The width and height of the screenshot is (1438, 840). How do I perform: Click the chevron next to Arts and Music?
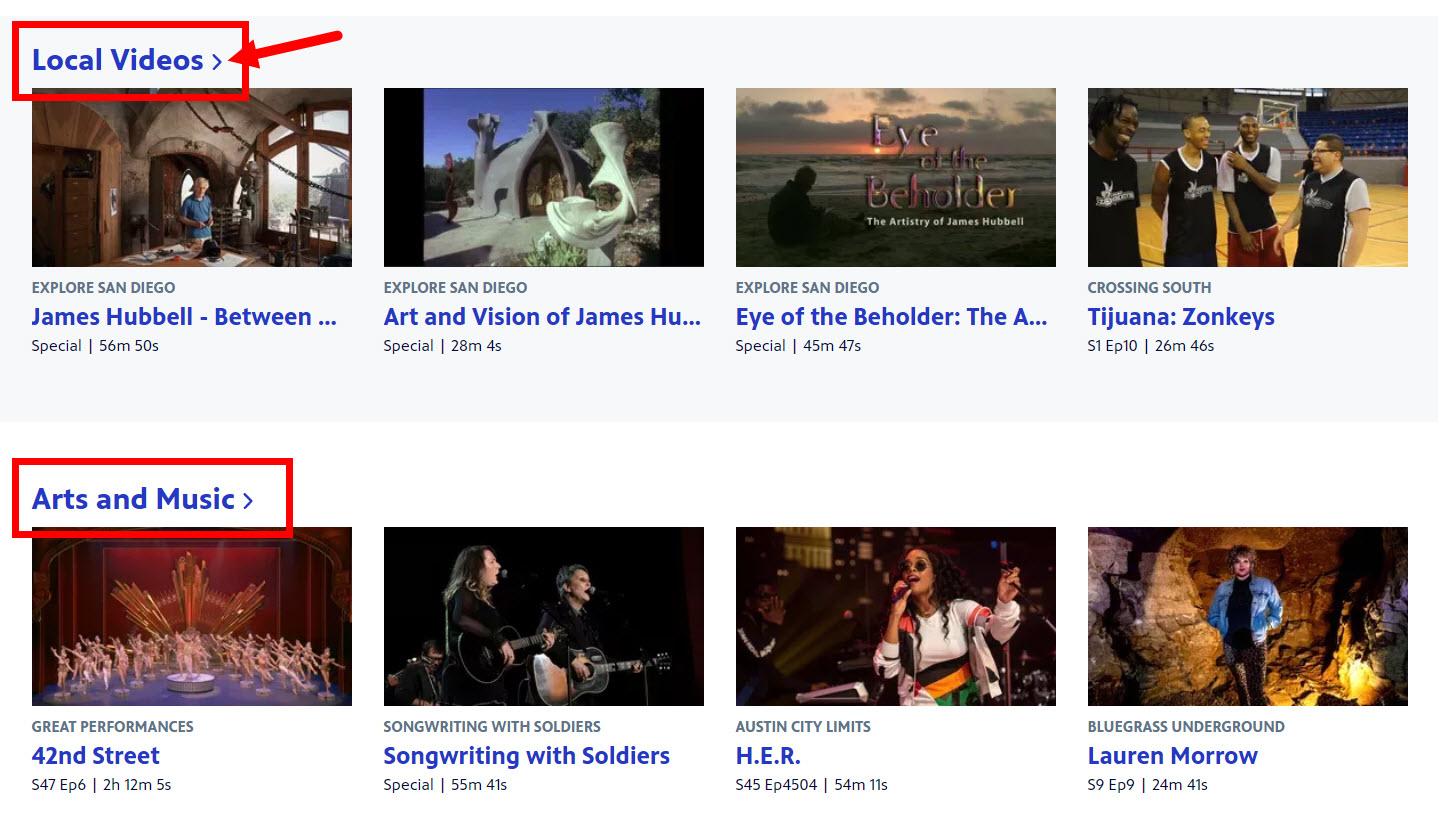[248, 501]
